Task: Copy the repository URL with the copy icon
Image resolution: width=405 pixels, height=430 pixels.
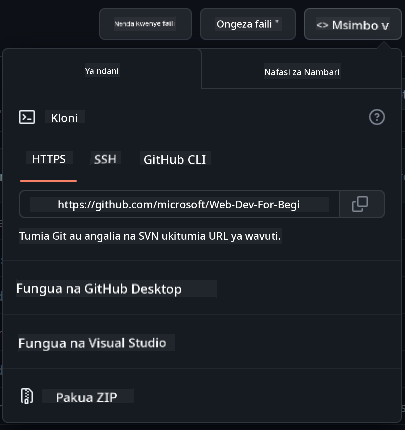Action: [362, 204]
